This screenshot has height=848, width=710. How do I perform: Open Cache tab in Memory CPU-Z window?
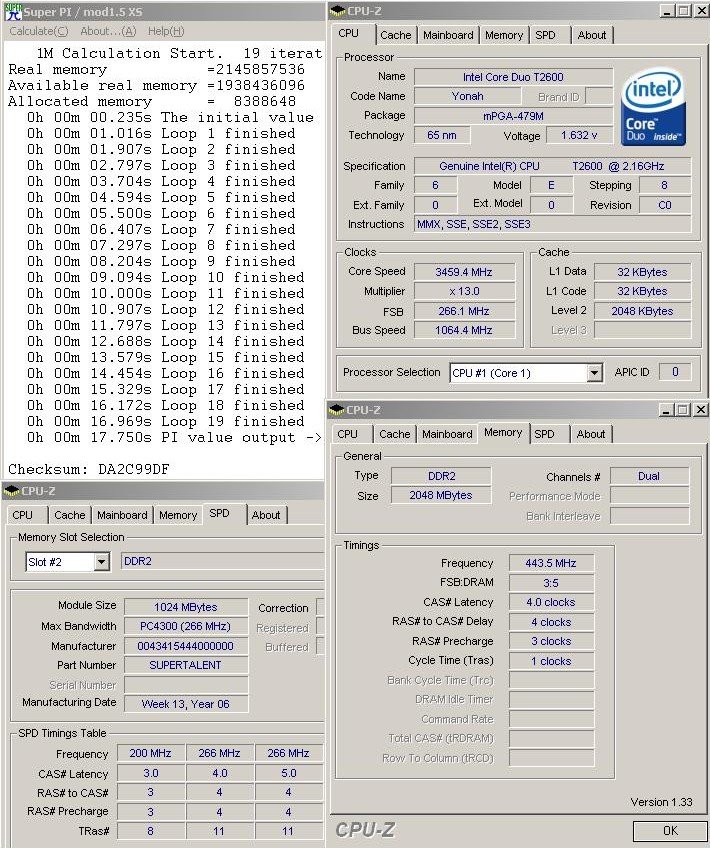(395, 434)
